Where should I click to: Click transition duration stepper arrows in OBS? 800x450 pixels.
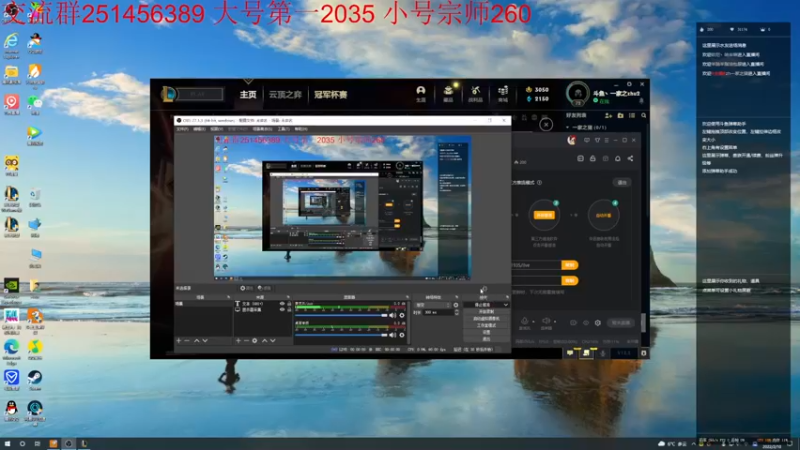456,312
